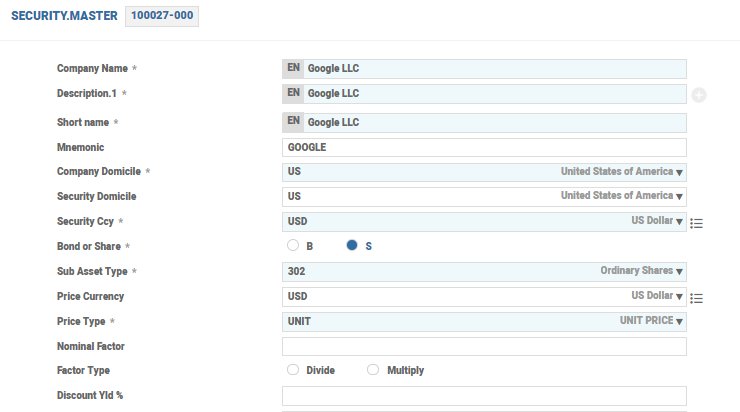Viewport: 740px width, 412px height.
Task: Select the B radio for Bond or Share
Action: [x=293, y=245]
